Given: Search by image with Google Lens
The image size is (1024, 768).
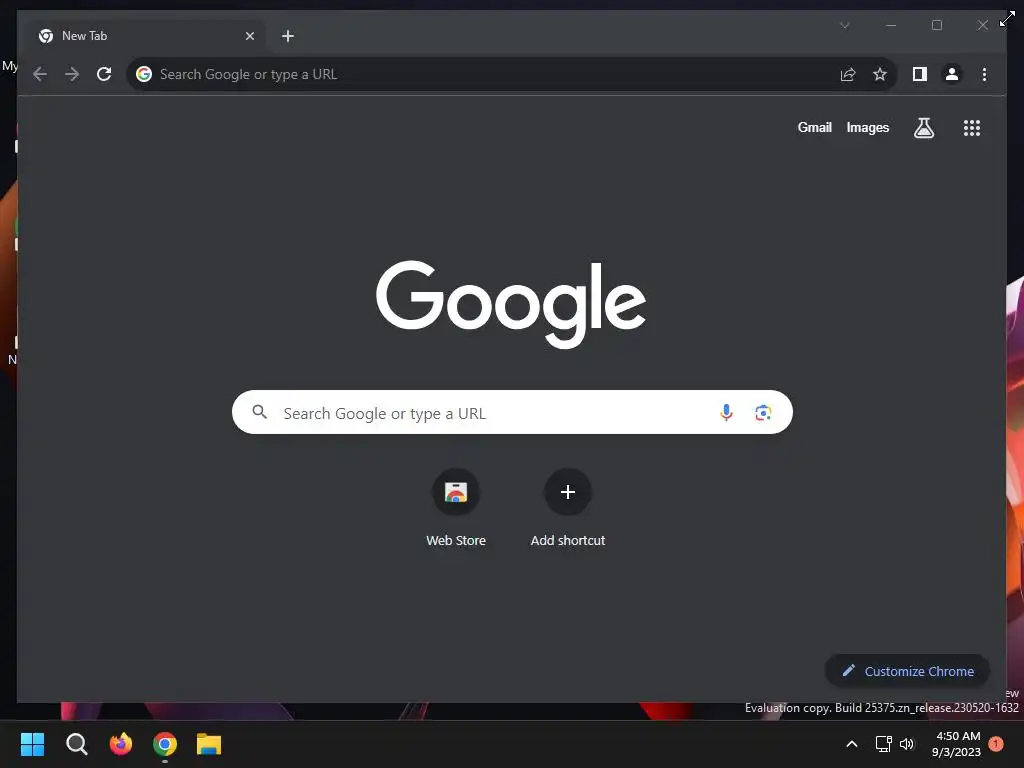Looking at the screenshot, I should (763, 412).
